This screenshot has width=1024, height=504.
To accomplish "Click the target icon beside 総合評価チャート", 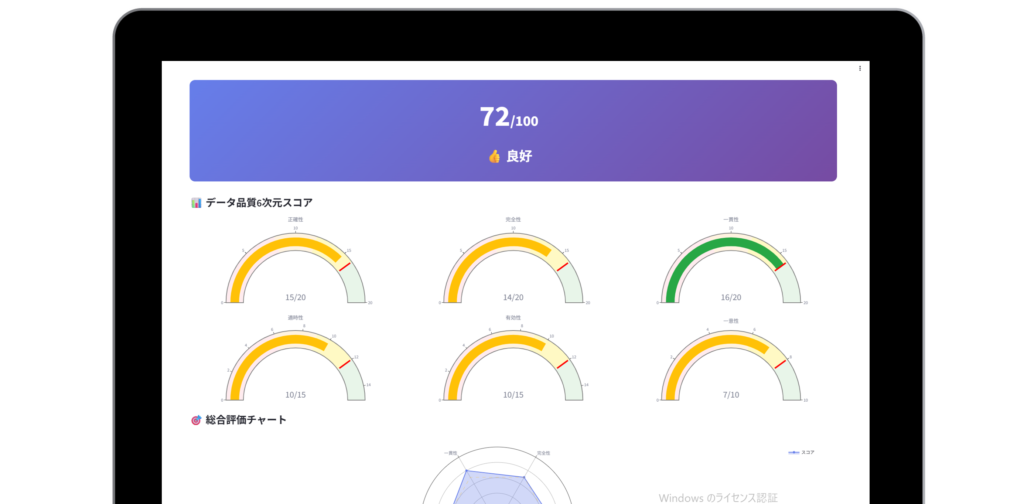I will click(196, 420).
